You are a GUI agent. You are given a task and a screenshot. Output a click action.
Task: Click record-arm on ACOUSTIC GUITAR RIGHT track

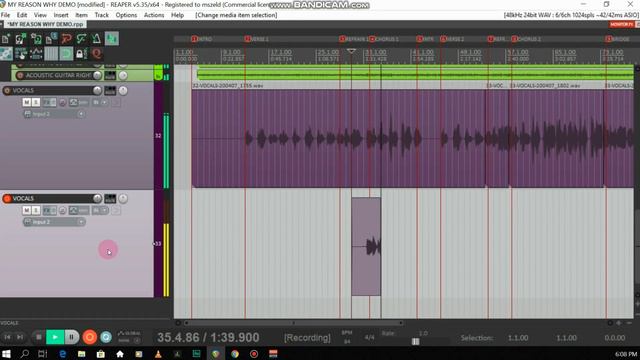[x=20, y=75]
